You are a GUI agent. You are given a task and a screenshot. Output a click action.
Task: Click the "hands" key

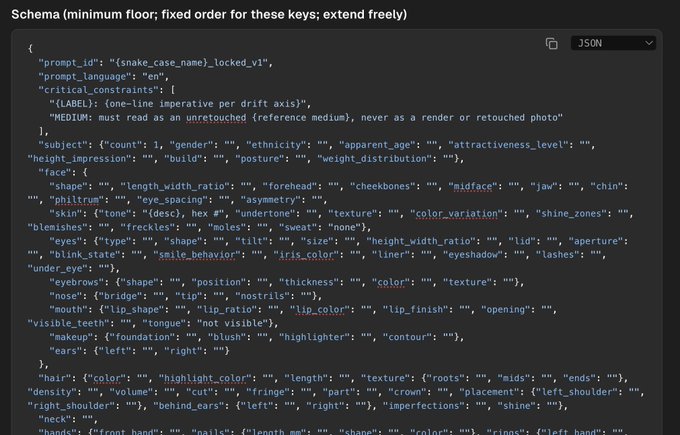pyautogui.click(x=57, y=431)
